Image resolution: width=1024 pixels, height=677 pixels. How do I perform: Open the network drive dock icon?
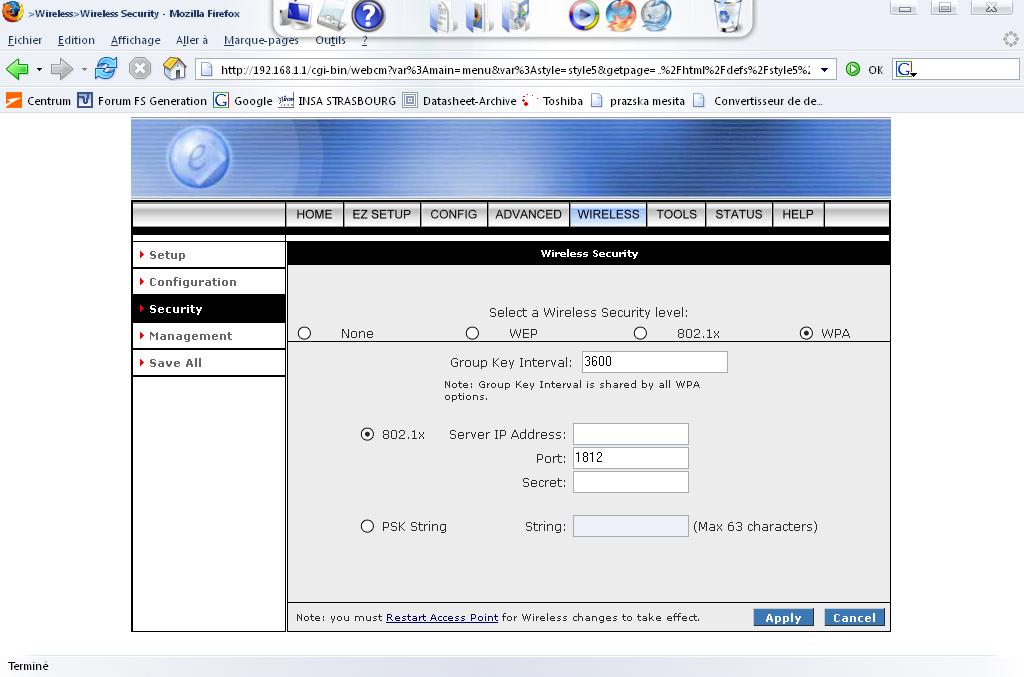332,15
